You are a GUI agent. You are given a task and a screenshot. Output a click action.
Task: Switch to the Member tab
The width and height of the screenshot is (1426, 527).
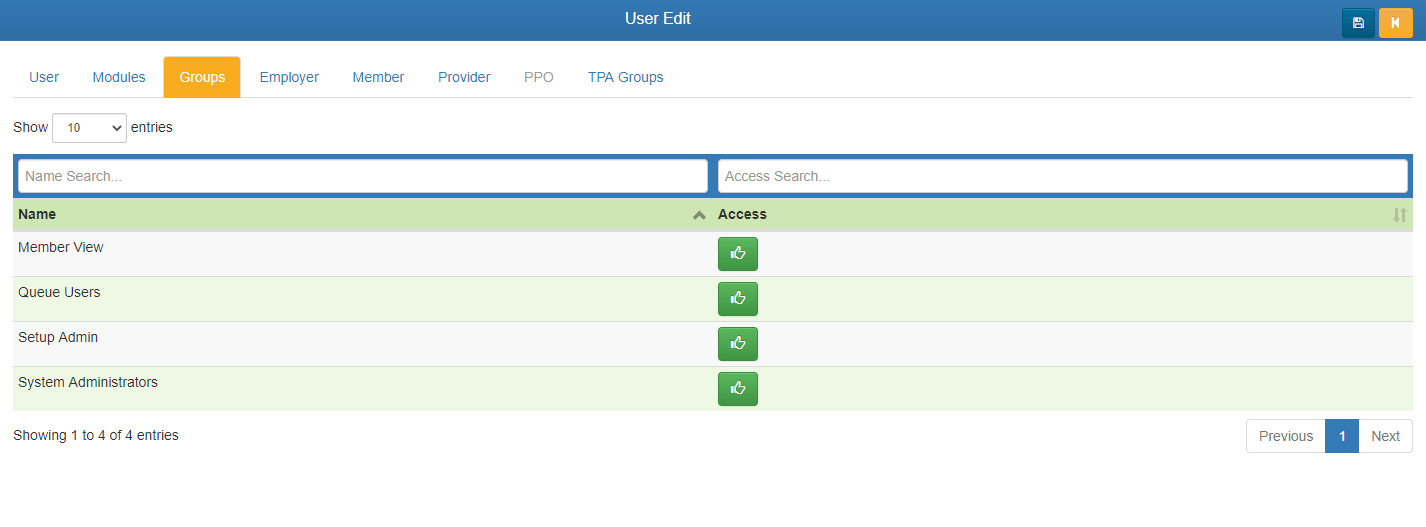coord(378,77)
